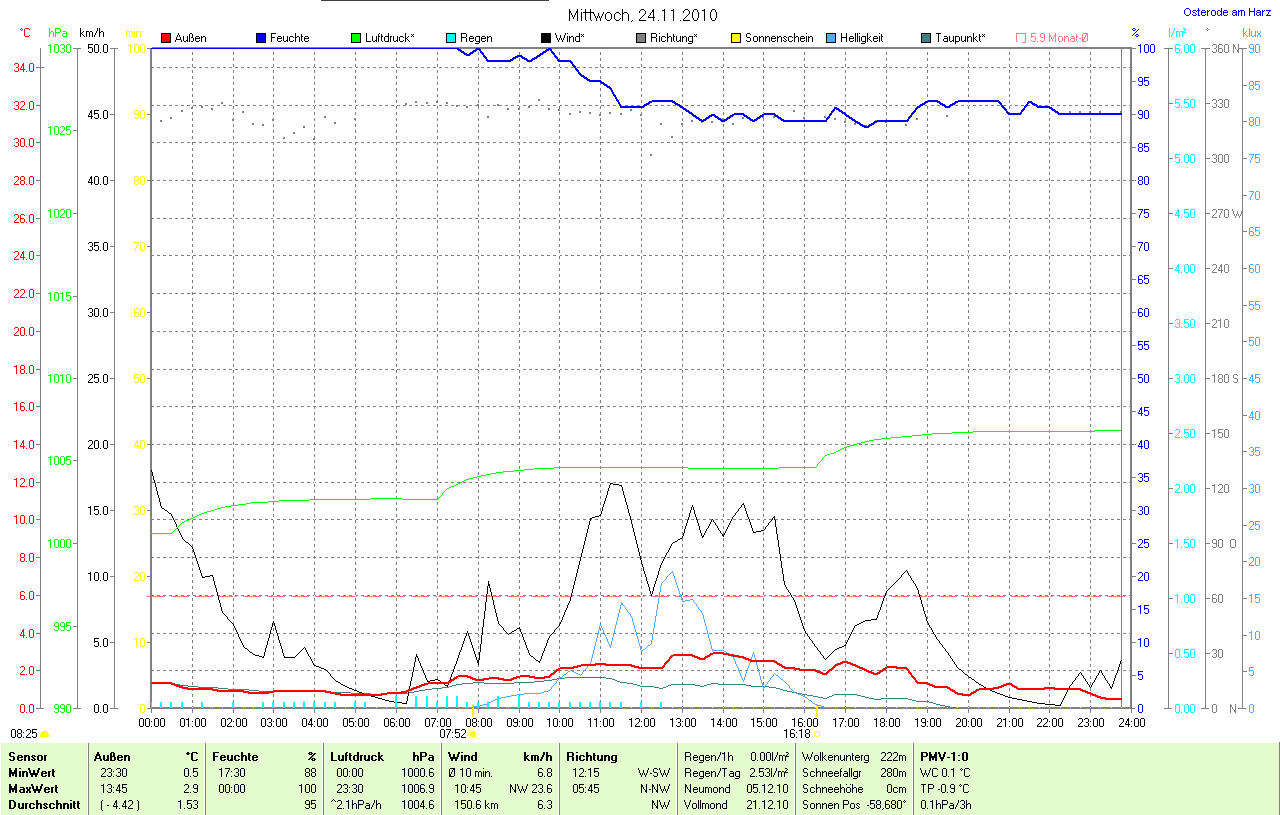Click the 12:00 time axis label
This screenshot has width=1280, height=815.
(x=641, y=721)
